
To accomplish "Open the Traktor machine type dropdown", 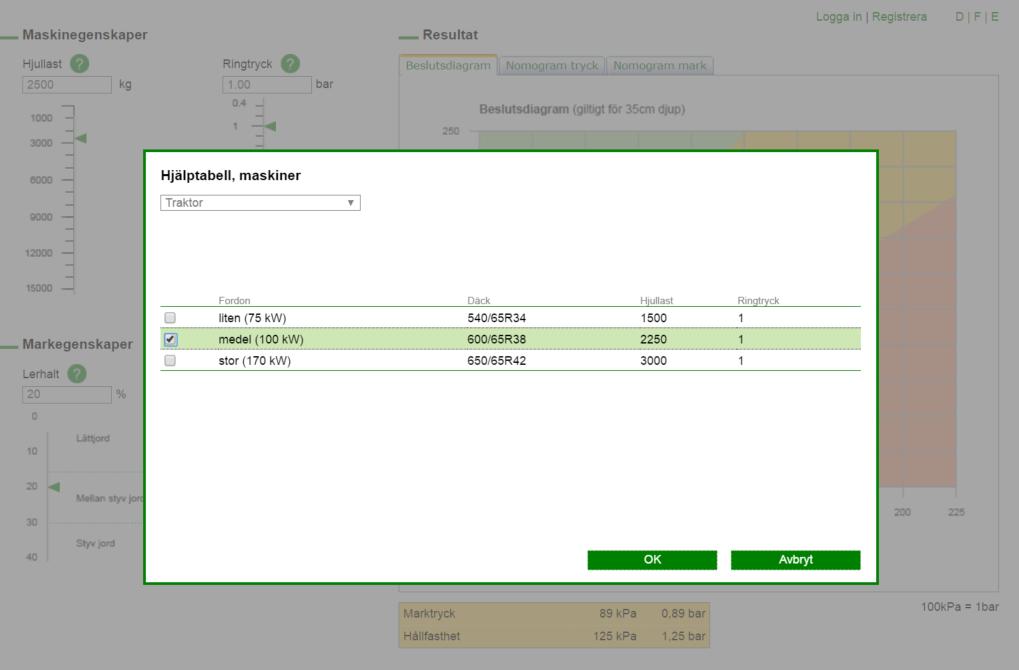I will [x=260, y=203].
